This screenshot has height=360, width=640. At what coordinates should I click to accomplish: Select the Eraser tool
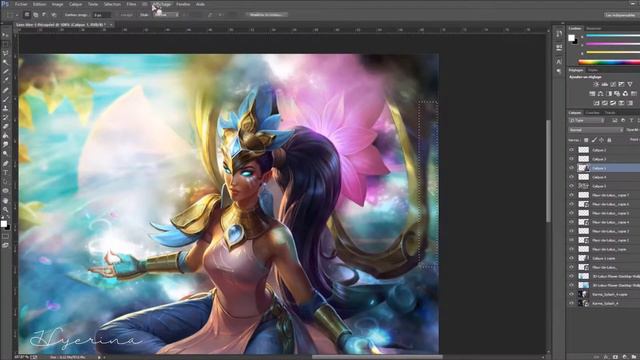(x=5, y=127)
